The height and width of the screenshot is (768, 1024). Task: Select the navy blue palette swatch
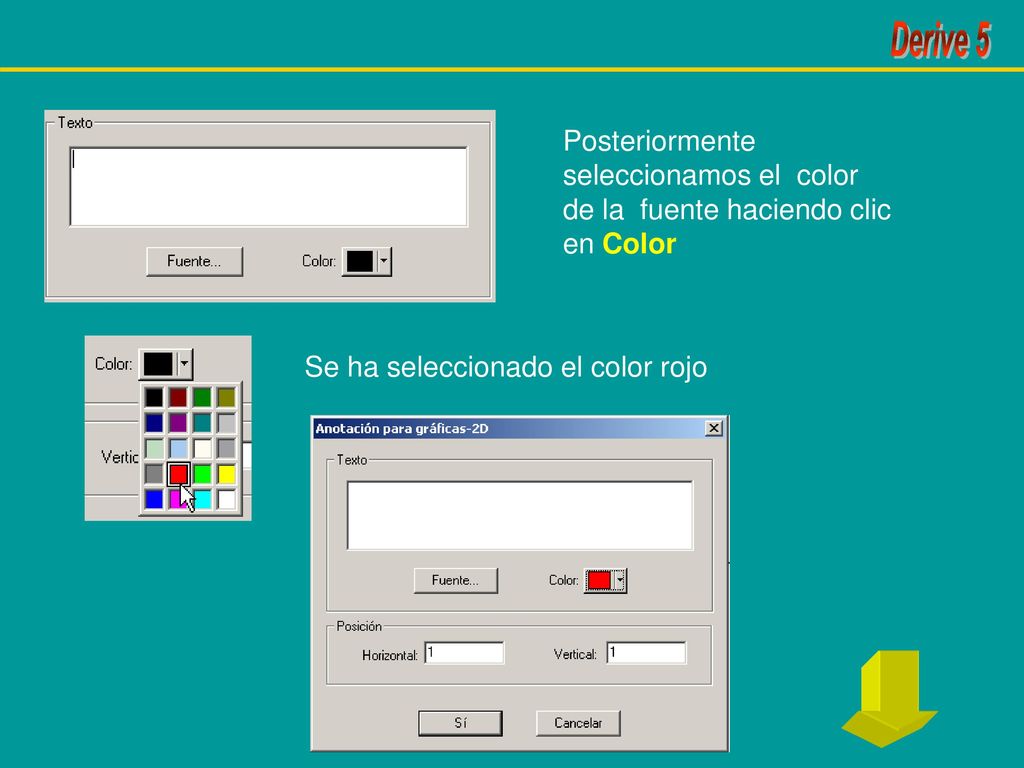154,423
